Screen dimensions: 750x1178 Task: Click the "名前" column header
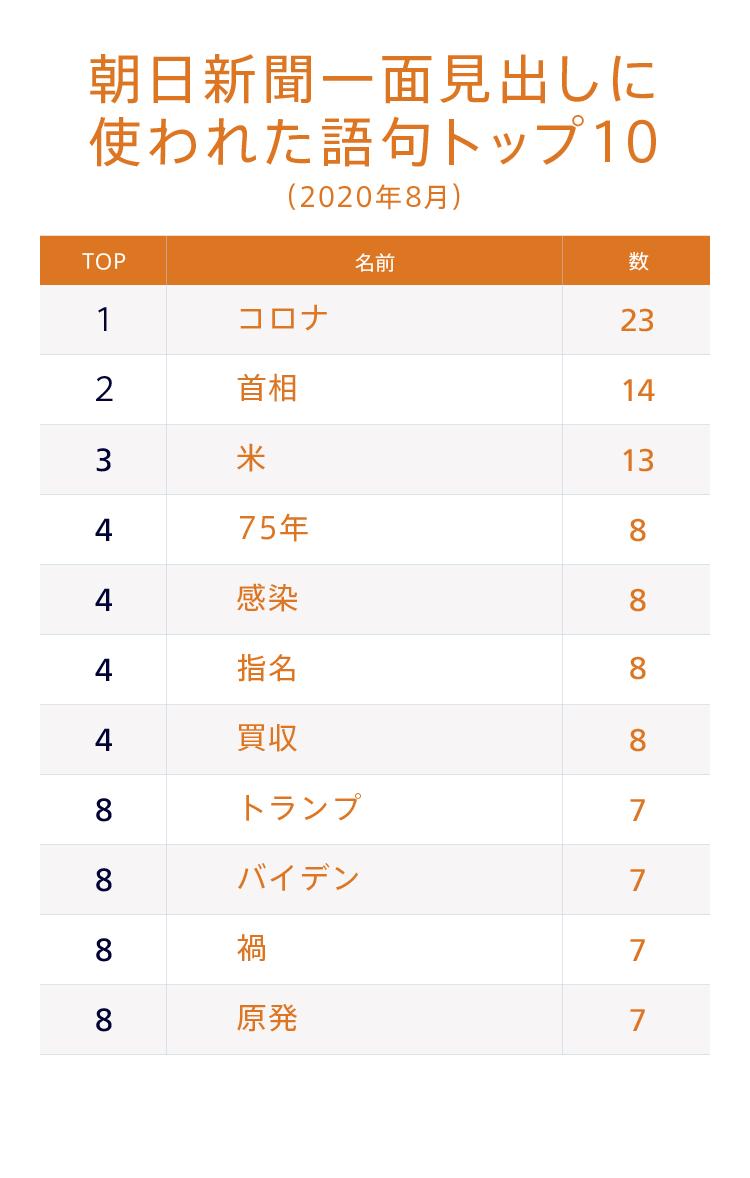click(375, 263)
